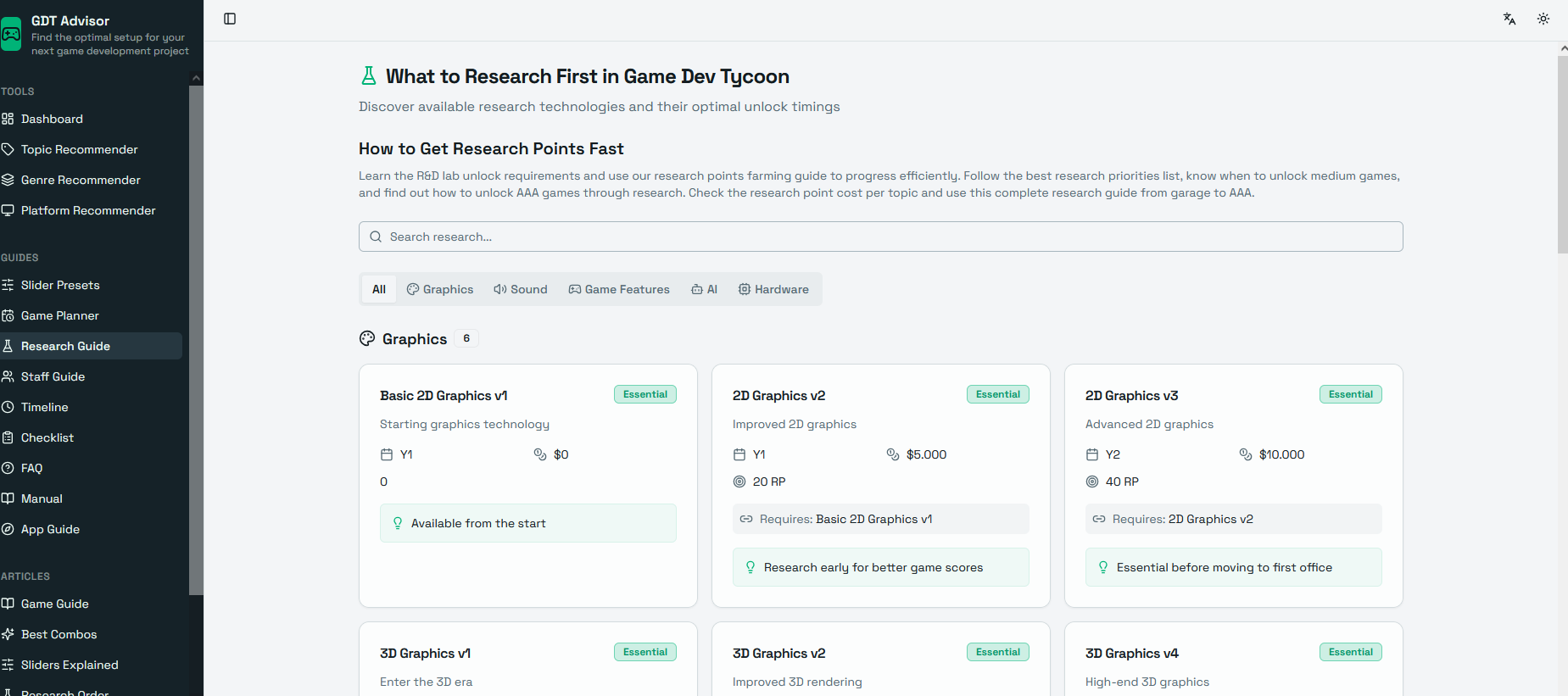This screenshot has width=1568, height=696.
Task: Click the Checklist clipboard icon
Action: tap(8, 437)
